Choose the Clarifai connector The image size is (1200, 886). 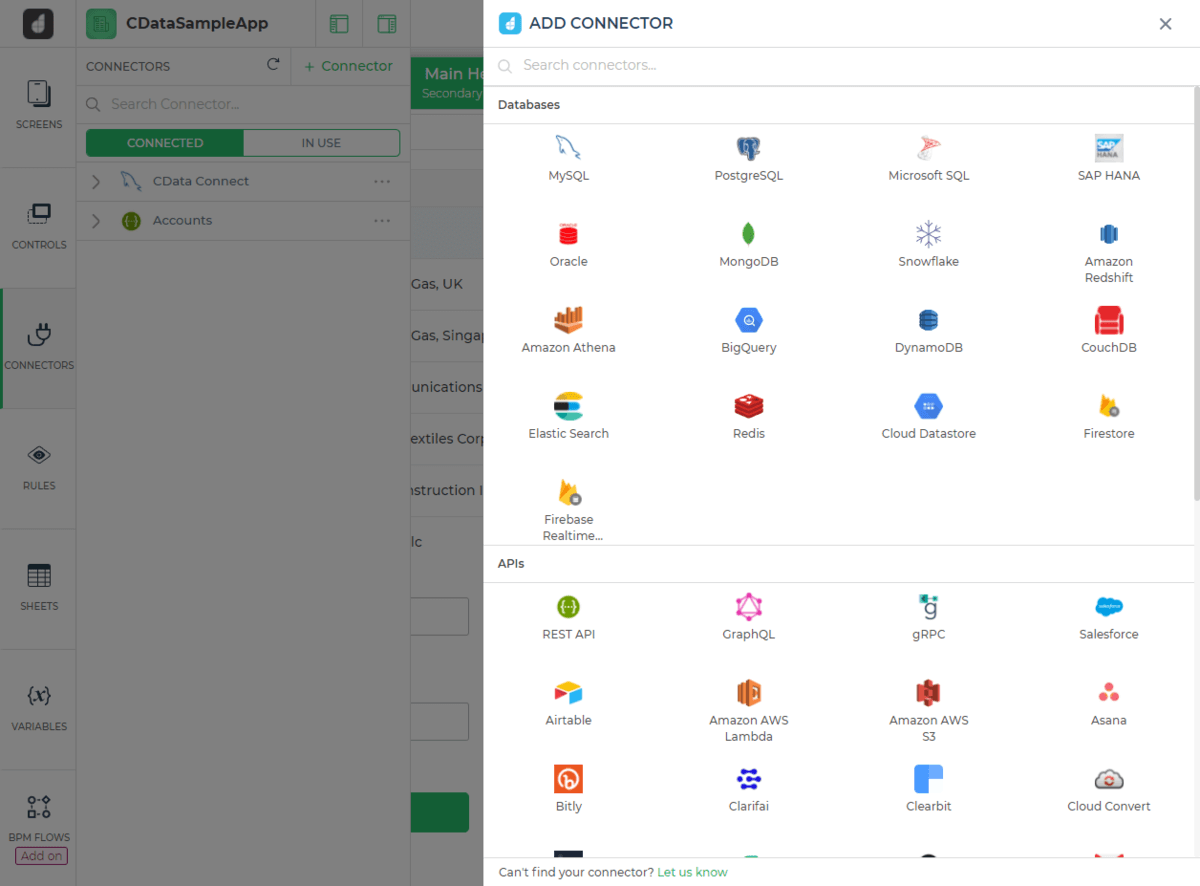pos(748,790)
